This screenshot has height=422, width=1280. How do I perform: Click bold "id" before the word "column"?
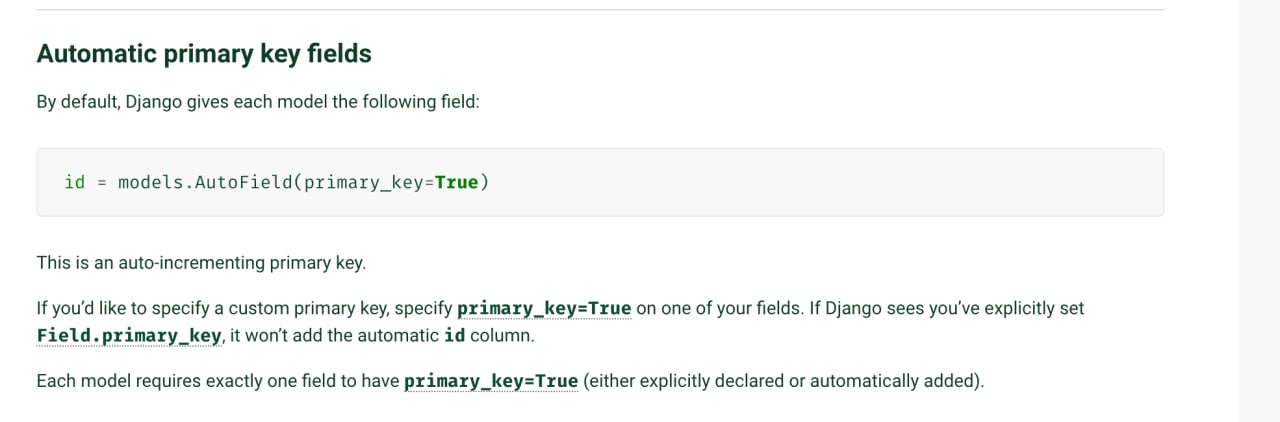pyautogui.click(x=454, y=336)
